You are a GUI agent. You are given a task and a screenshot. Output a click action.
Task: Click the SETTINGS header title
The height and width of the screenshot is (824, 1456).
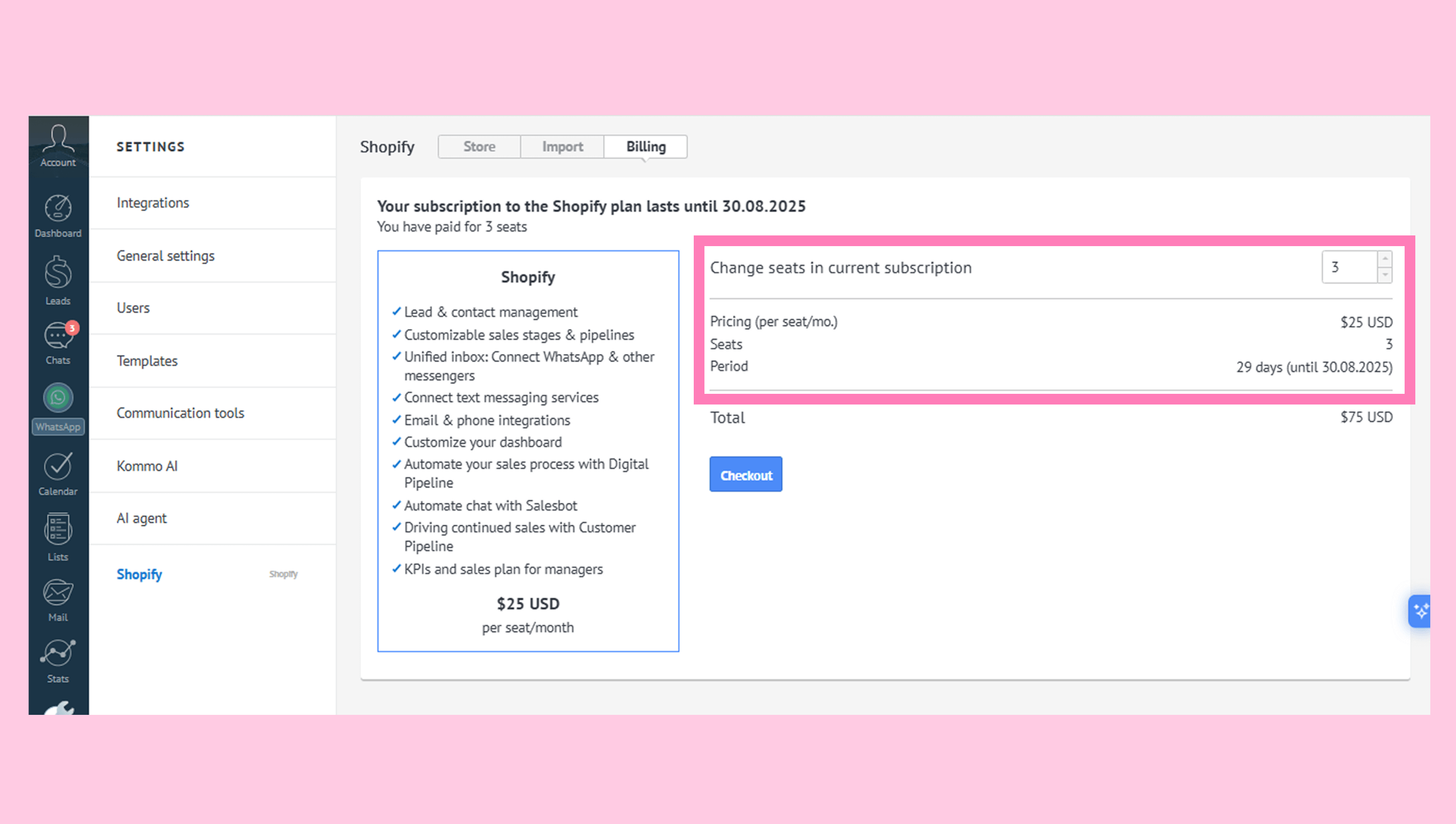(150, 147)
